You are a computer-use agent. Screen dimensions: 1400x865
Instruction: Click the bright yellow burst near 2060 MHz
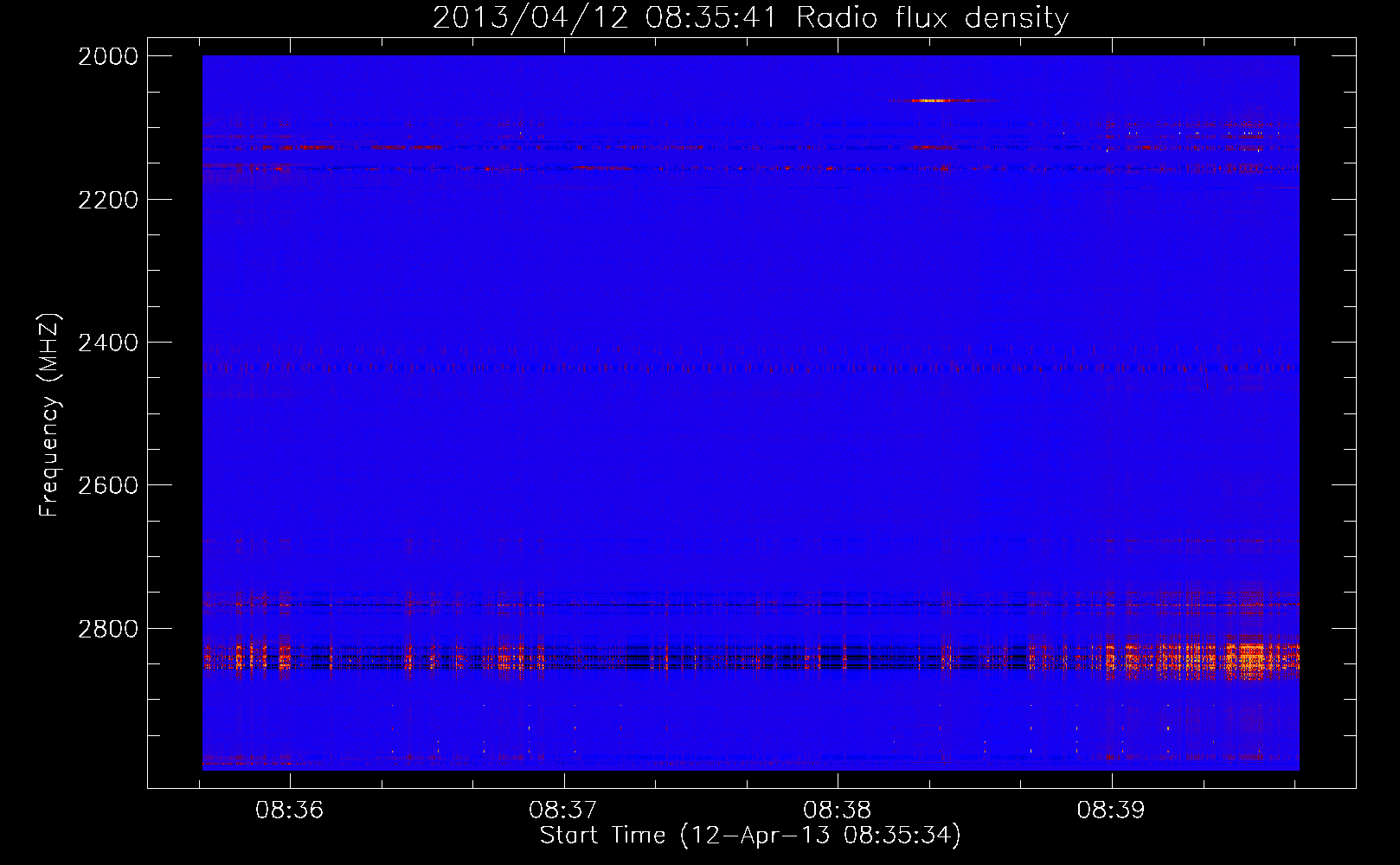click(x=933, y=101)
